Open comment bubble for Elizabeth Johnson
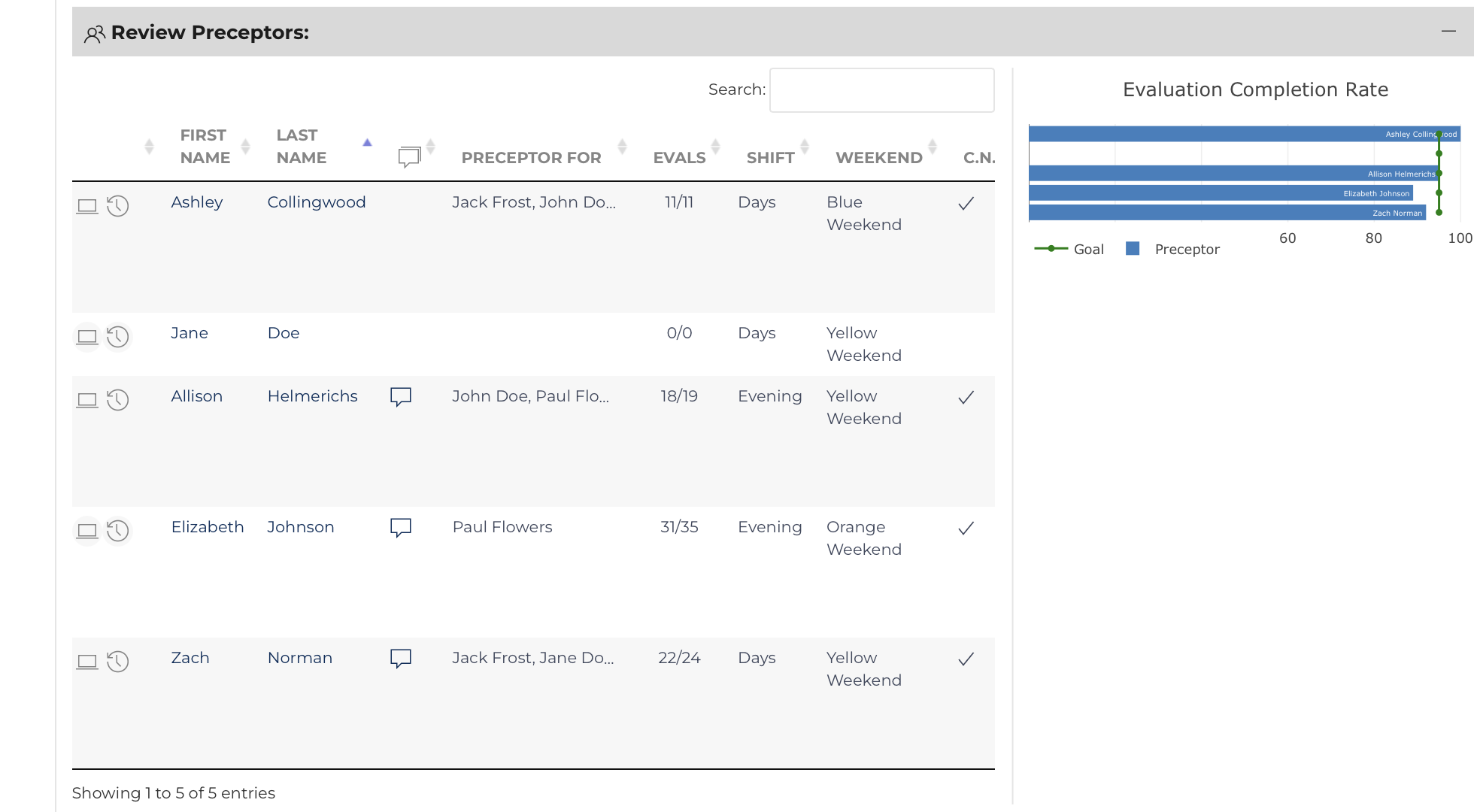 pos(401,528)
